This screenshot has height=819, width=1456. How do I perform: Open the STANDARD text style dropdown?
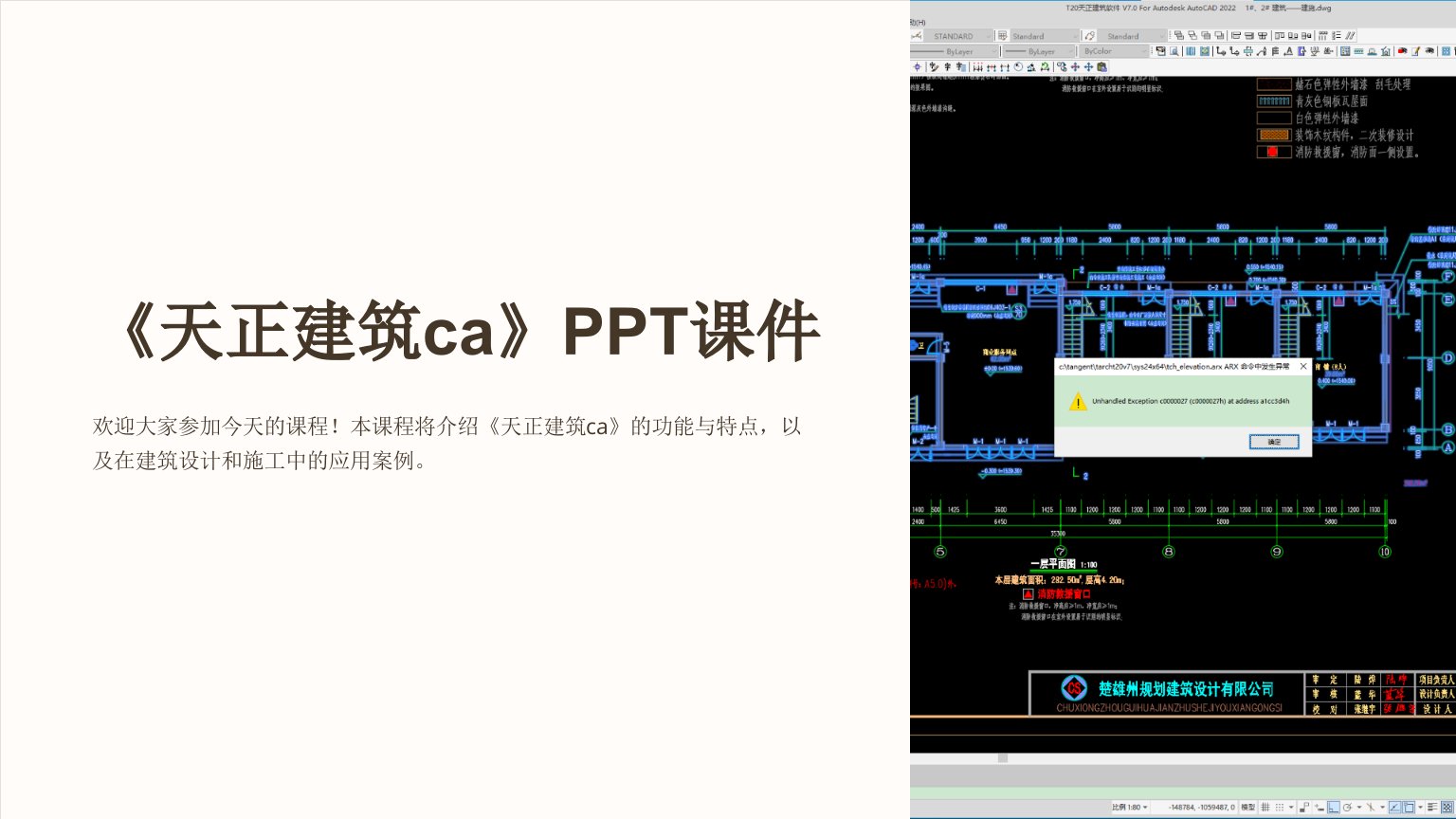[x=958, y=36]
